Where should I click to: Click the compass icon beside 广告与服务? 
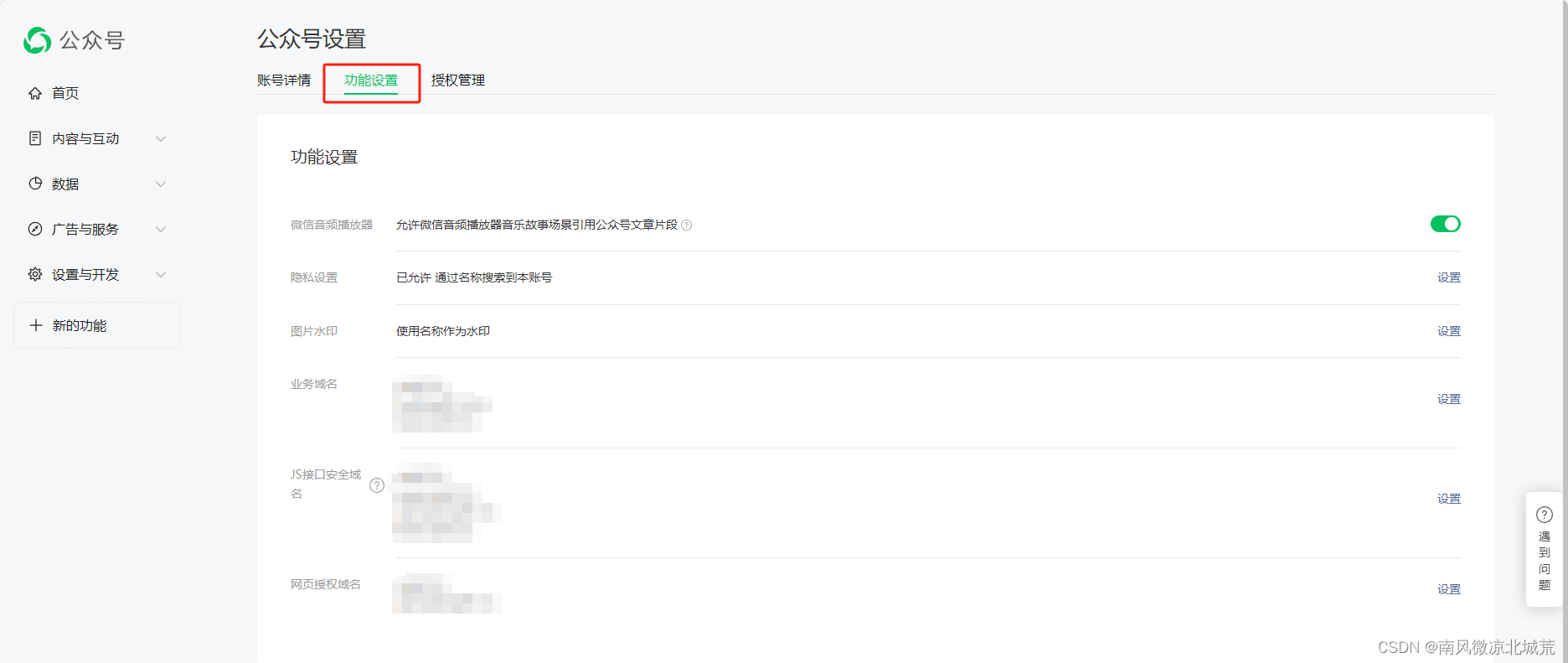pyautogui.click(x=35, y=229)
